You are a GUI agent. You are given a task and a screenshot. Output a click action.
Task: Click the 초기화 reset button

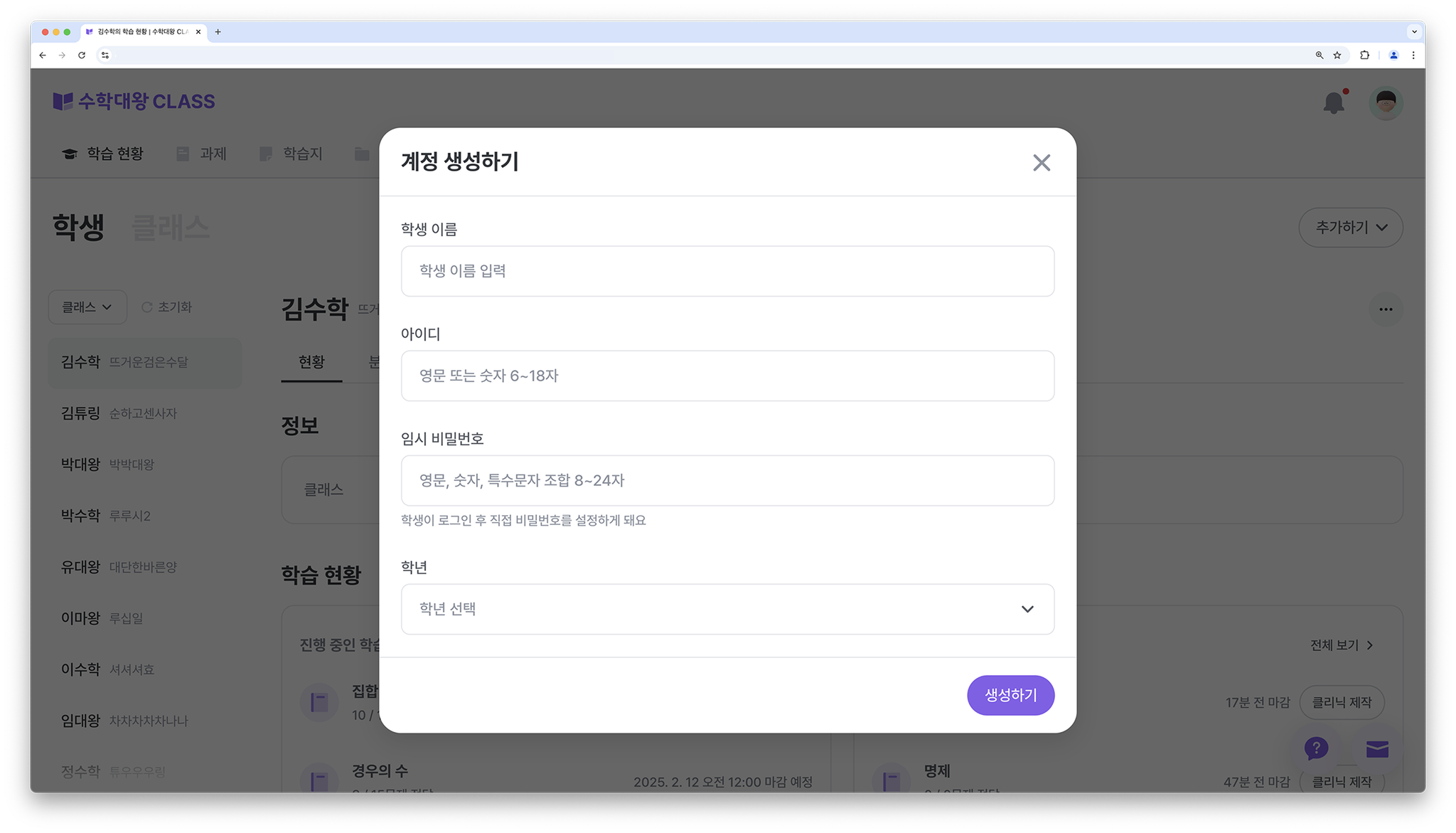166,307
